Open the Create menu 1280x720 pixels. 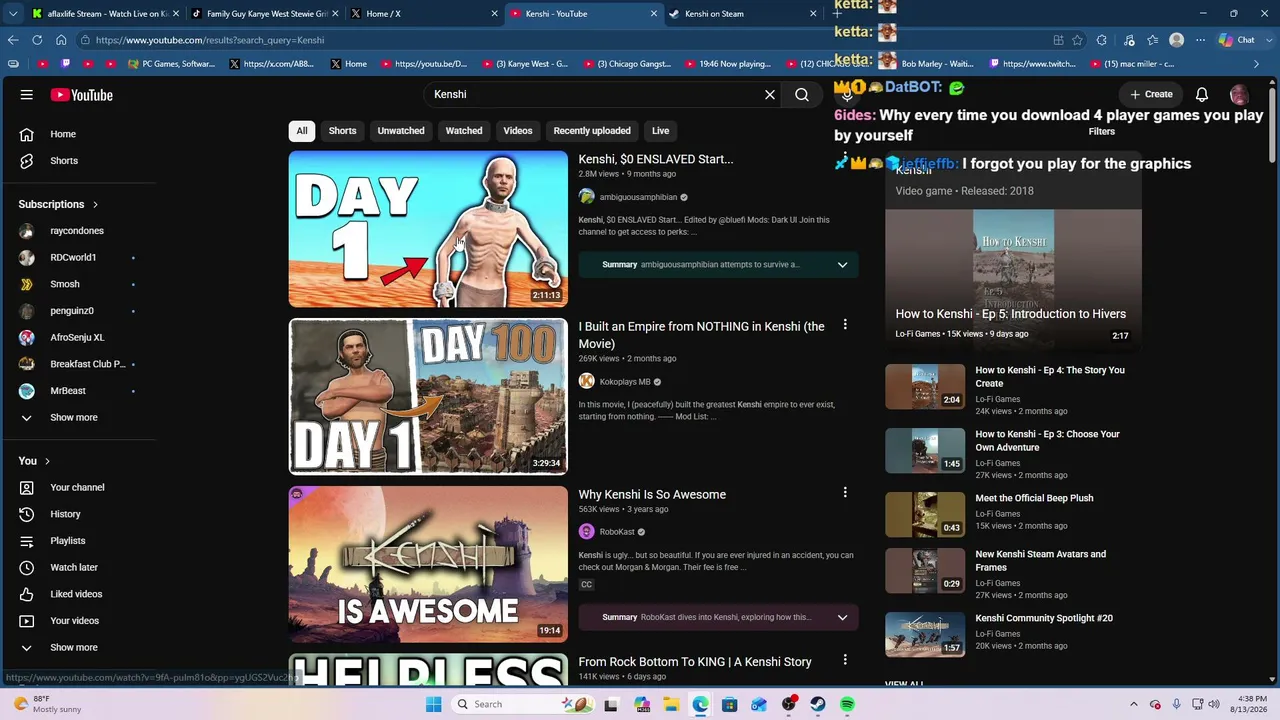pos(1151,95)
